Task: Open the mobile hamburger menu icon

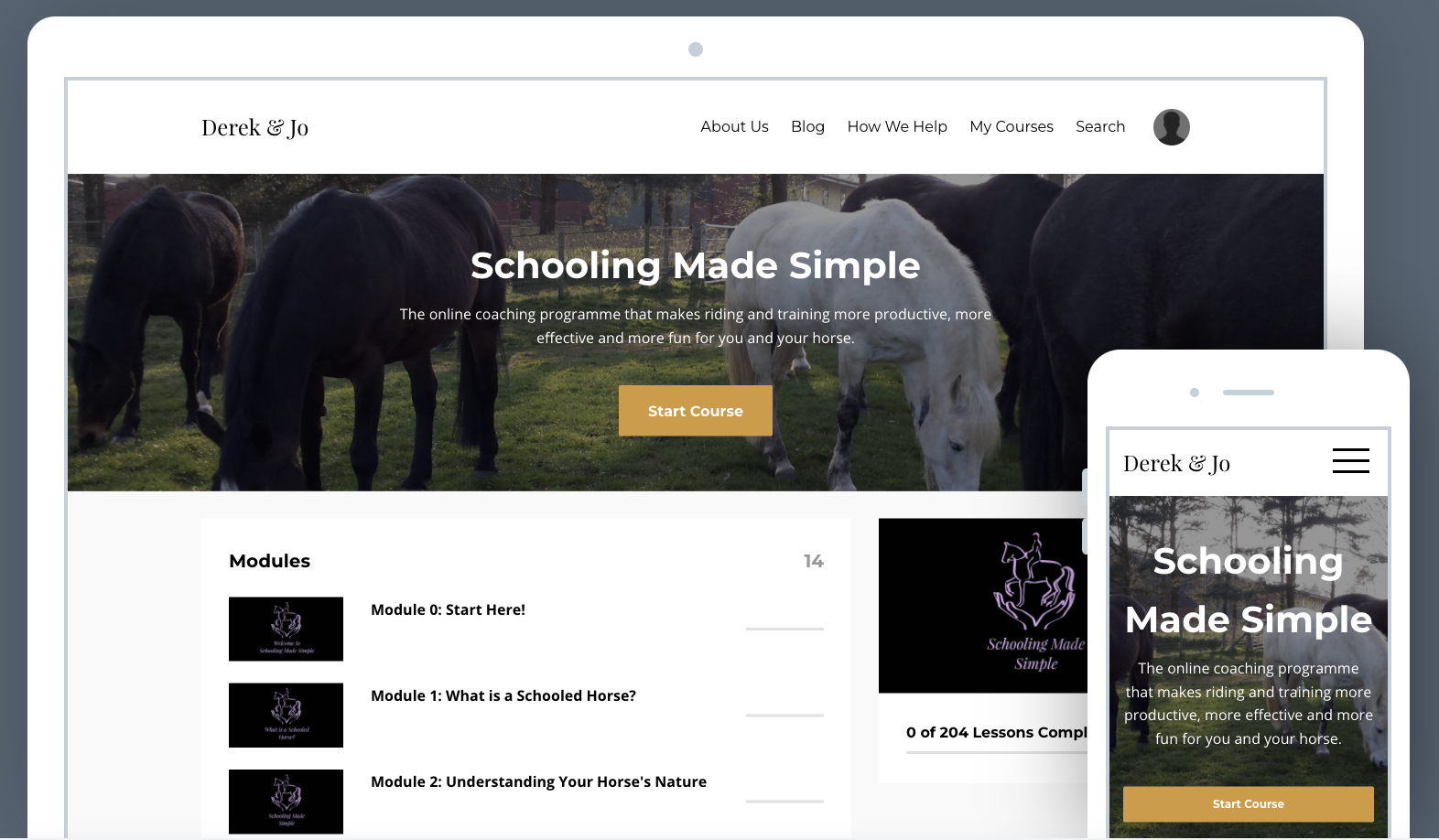Action: tap(1350, 460)
